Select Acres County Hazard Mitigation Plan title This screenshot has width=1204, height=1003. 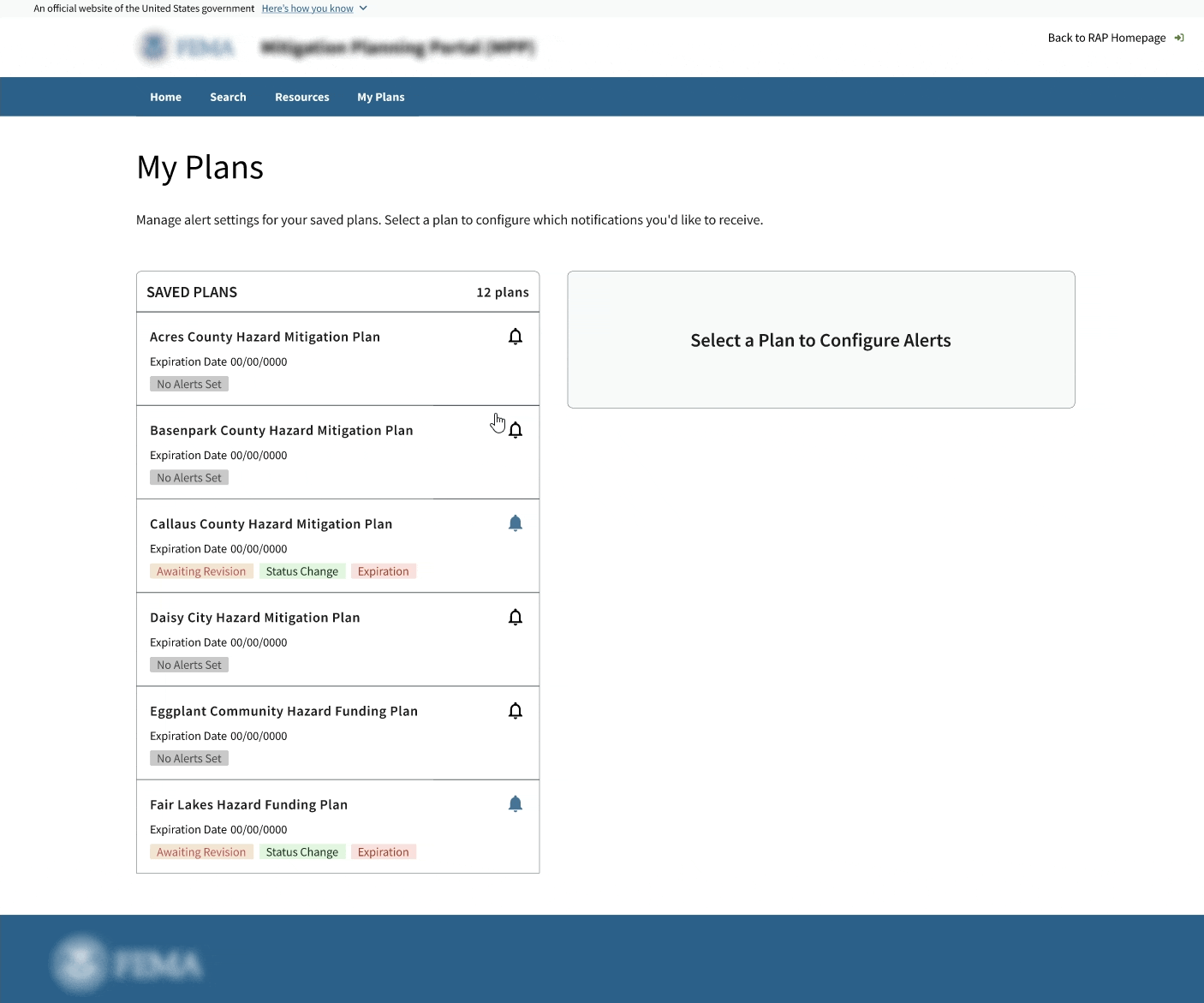pyautogui.click(x=265, y=337)
